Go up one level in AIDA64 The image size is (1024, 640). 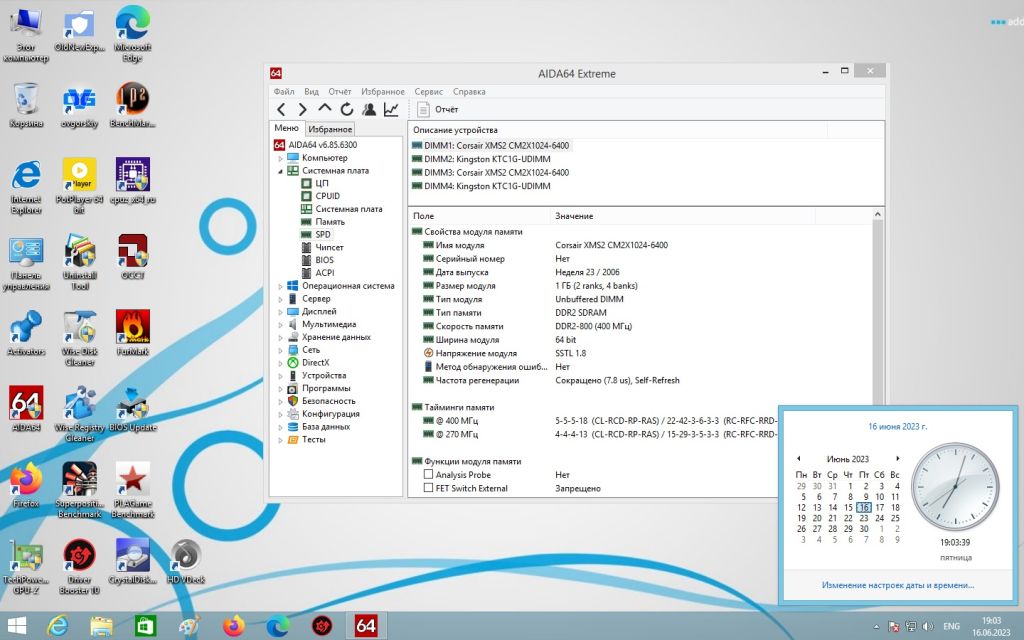tap(325, 108)
